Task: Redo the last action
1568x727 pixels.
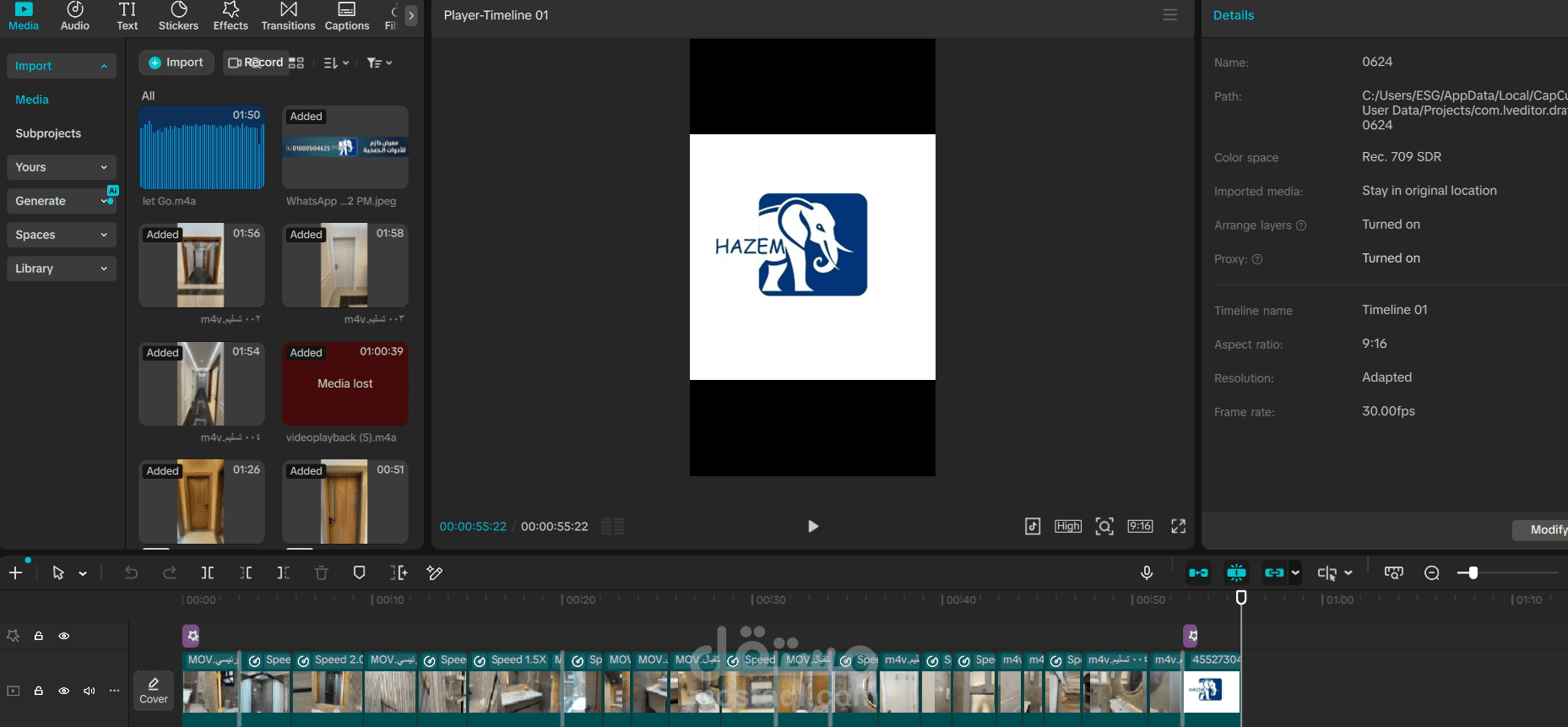Action: click(170, 573)
